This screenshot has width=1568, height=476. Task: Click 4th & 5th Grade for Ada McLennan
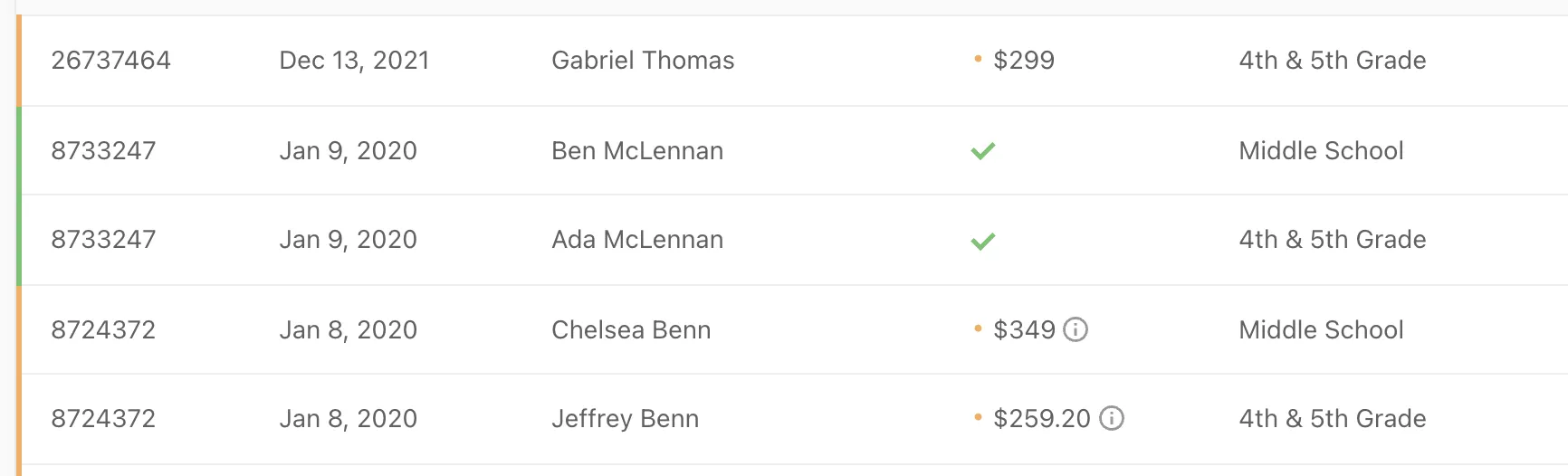click(1332, 240)
